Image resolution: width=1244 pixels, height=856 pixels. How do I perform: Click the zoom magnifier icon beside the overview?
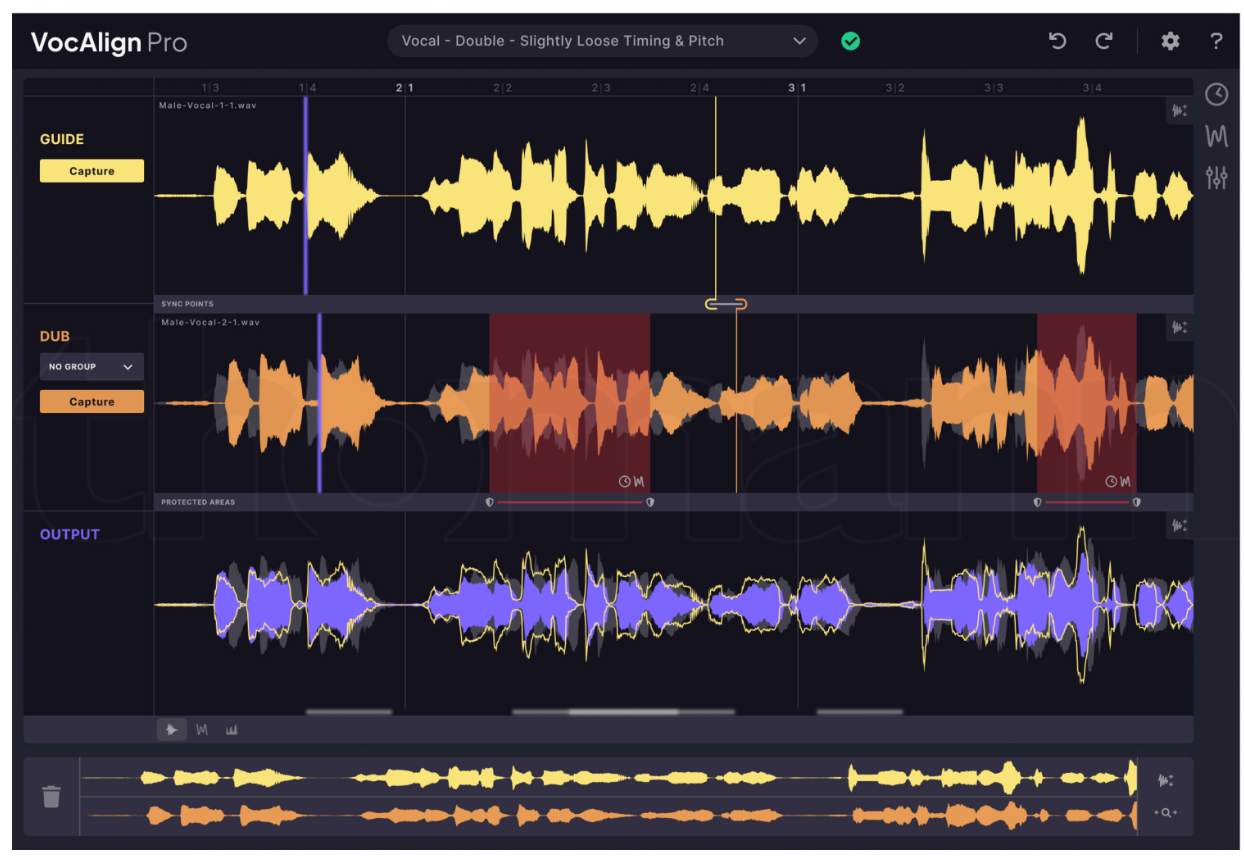(x=1166, y=813)
